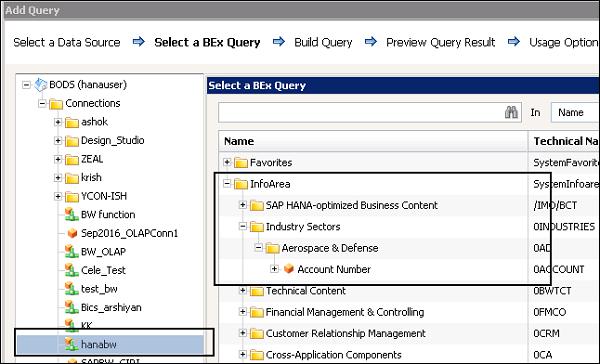Select the hanabw connection icon
This screenshot has height=364, width=600.
(71, 344)
